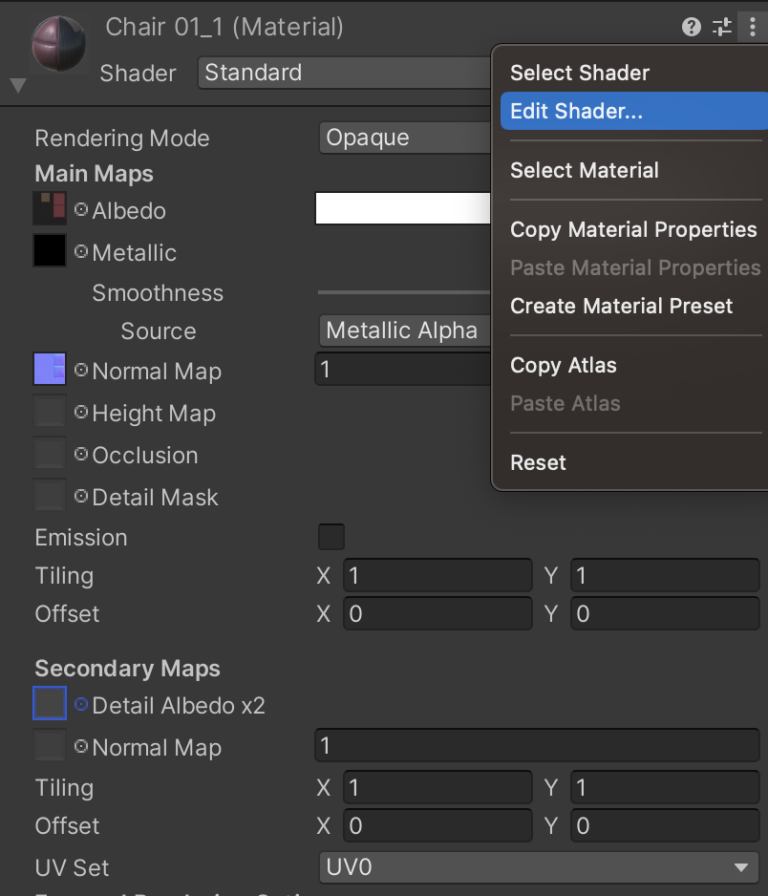Click the Detail Mask picker circle icon
The height and width of the screenshot is (896, 768).
(79, 496)
